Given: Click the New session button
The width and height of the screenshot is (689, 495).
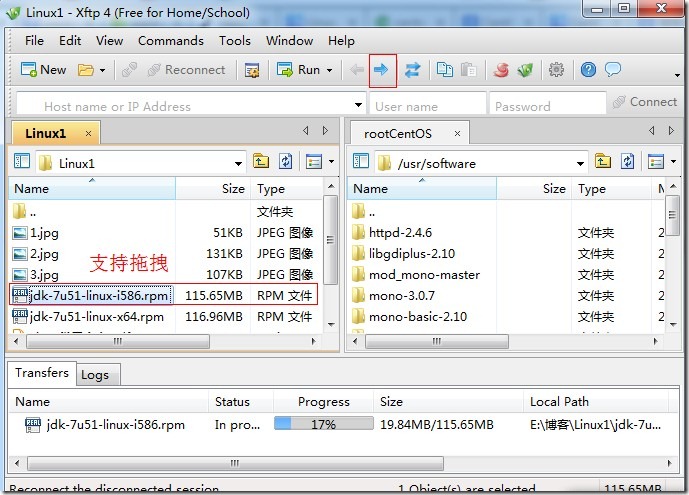Looking at the screenshot, I should pyautogui.click(x=43, y=70).
